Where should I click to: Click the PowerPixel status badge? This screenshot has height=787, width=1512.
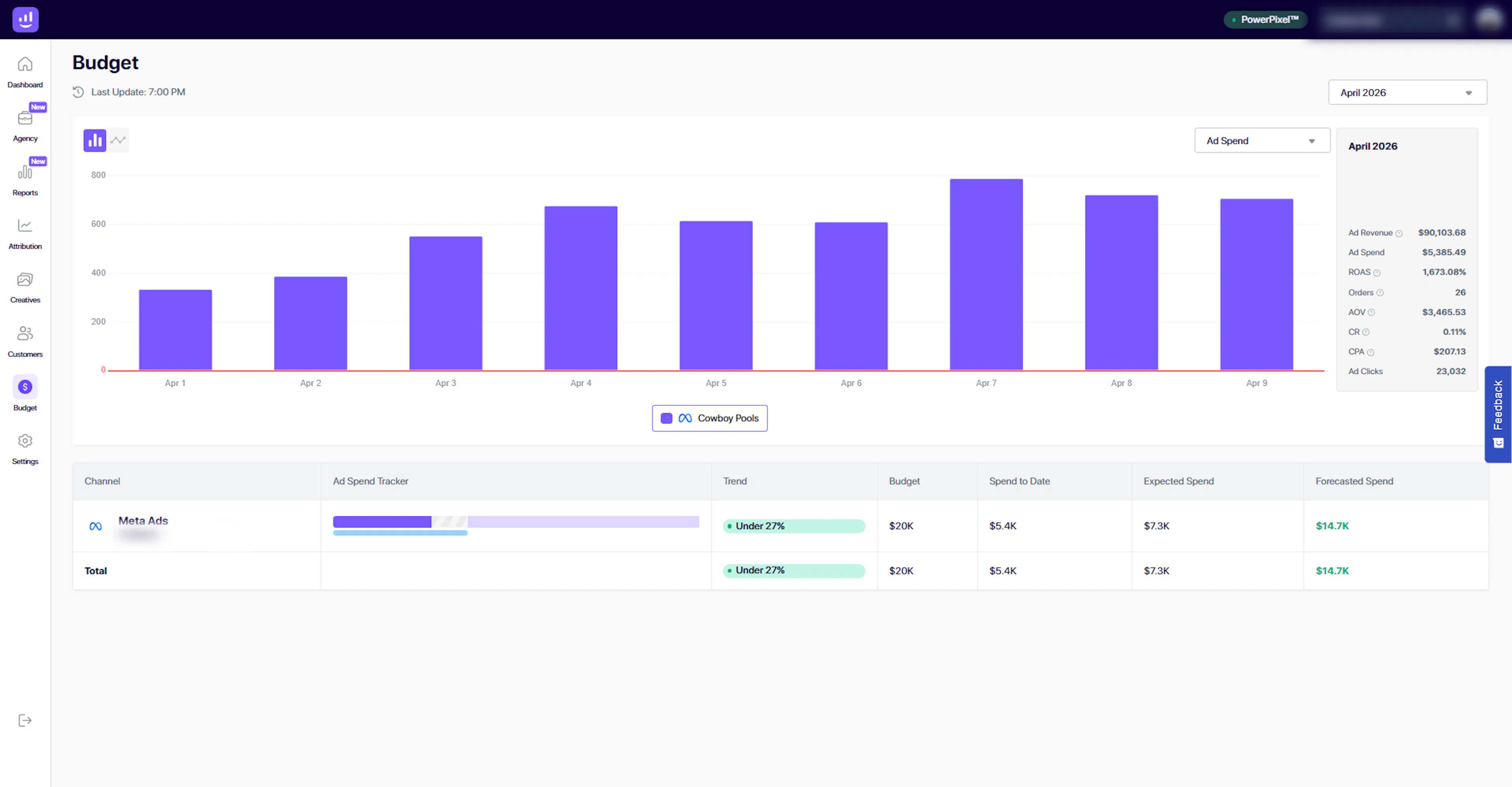point(1265,20)
